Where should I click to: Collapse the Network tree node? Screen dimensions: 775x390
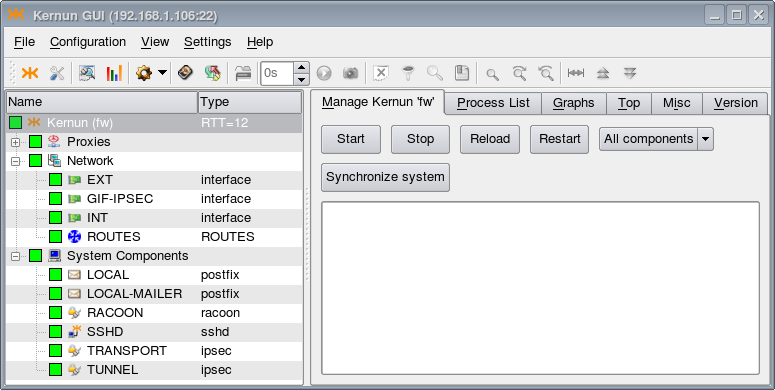tap(15, 161)
